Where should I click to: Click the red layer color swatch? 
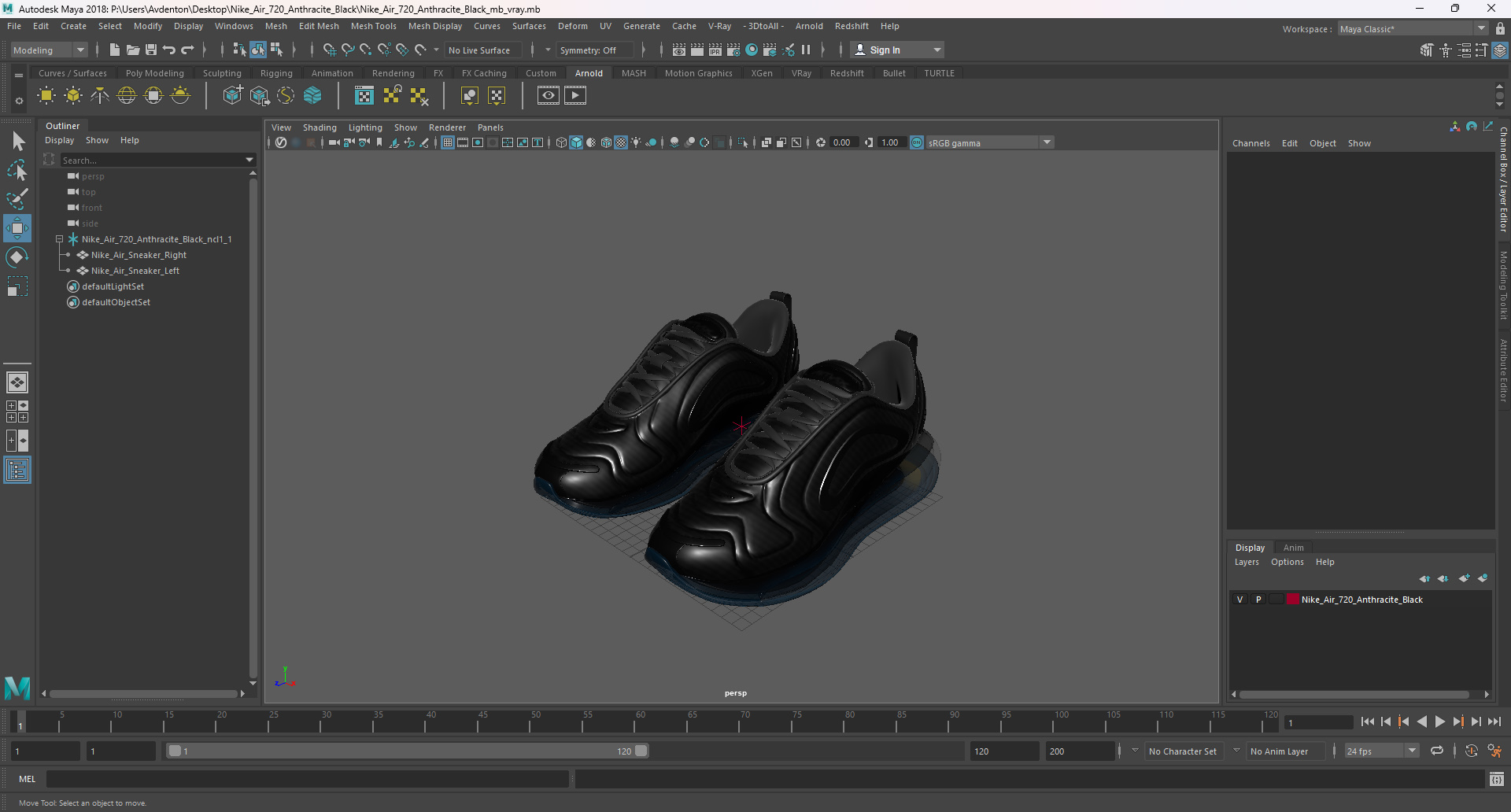click(x=1293, y=600)
